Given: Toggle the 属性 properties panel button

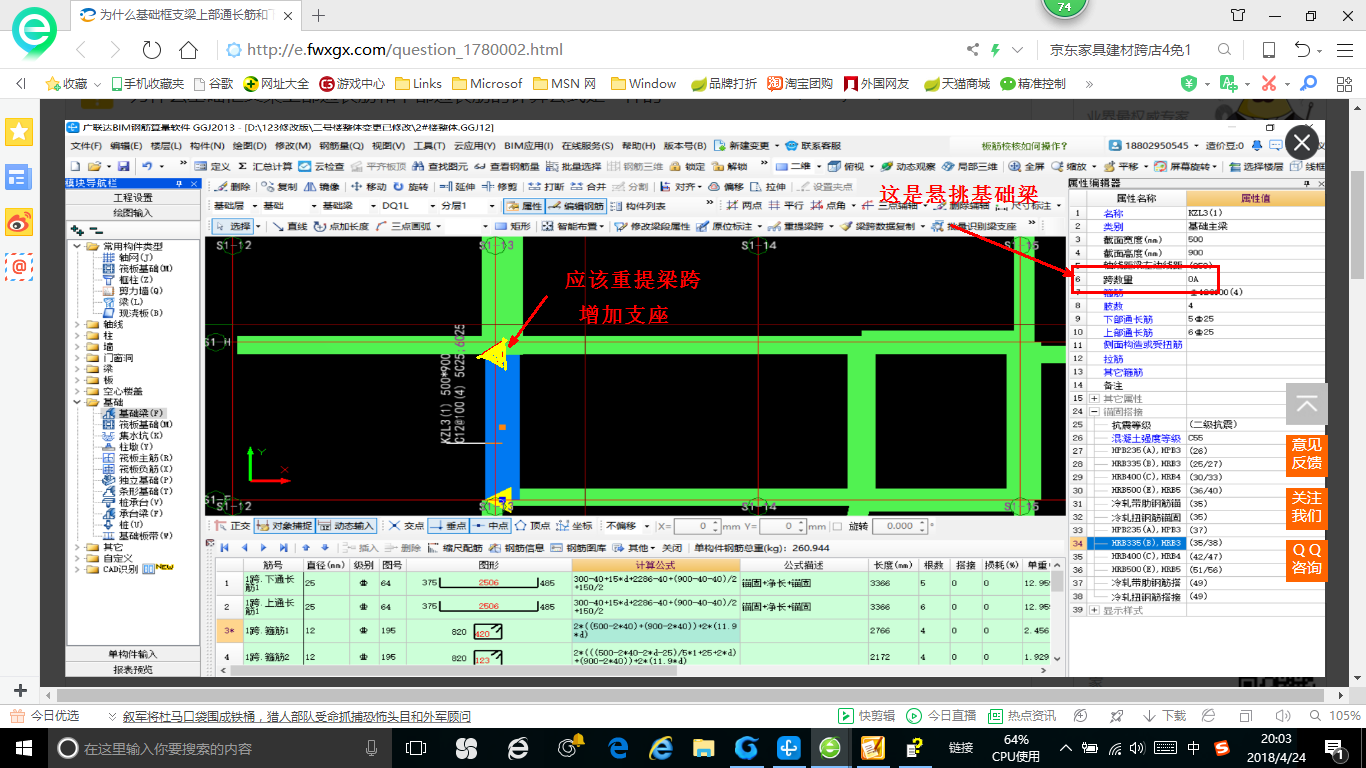Looking at the screenshot, I should 525,206.
